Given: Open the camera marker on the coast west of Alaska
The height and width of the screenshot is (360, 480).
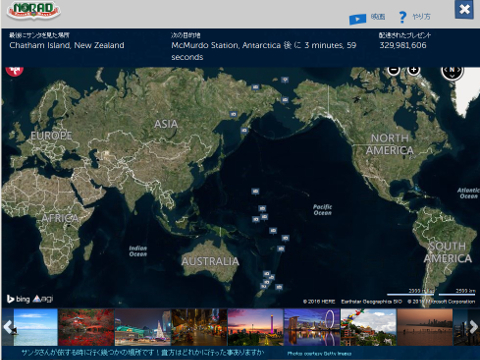Looking at the screenshot, I should 285,100.
